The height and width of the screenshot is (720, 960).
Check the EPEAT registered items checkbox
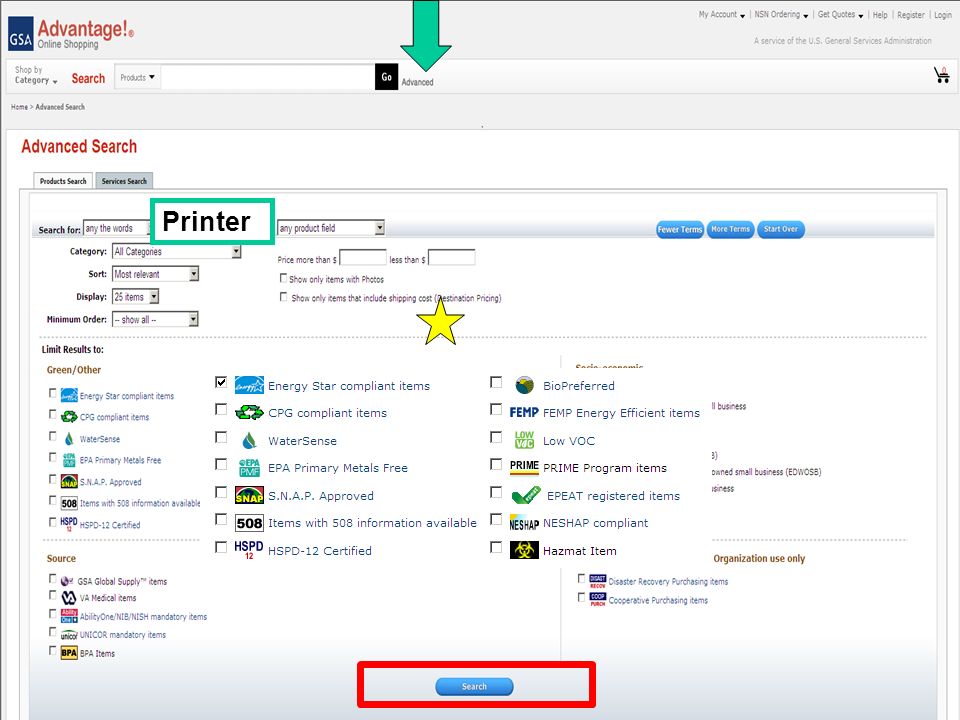497,492
